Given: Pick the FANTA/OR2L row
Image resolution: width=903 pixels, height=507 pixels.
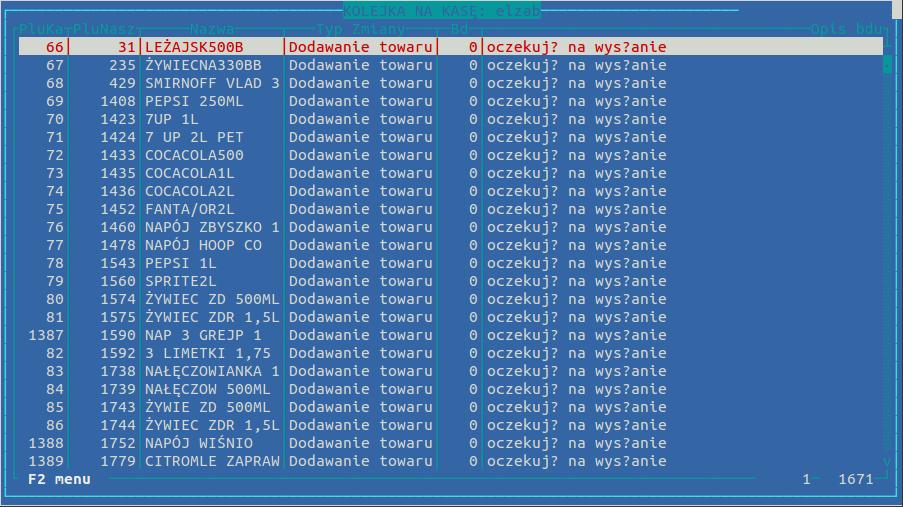Looking at the screenshot, I should pos(450,209).
